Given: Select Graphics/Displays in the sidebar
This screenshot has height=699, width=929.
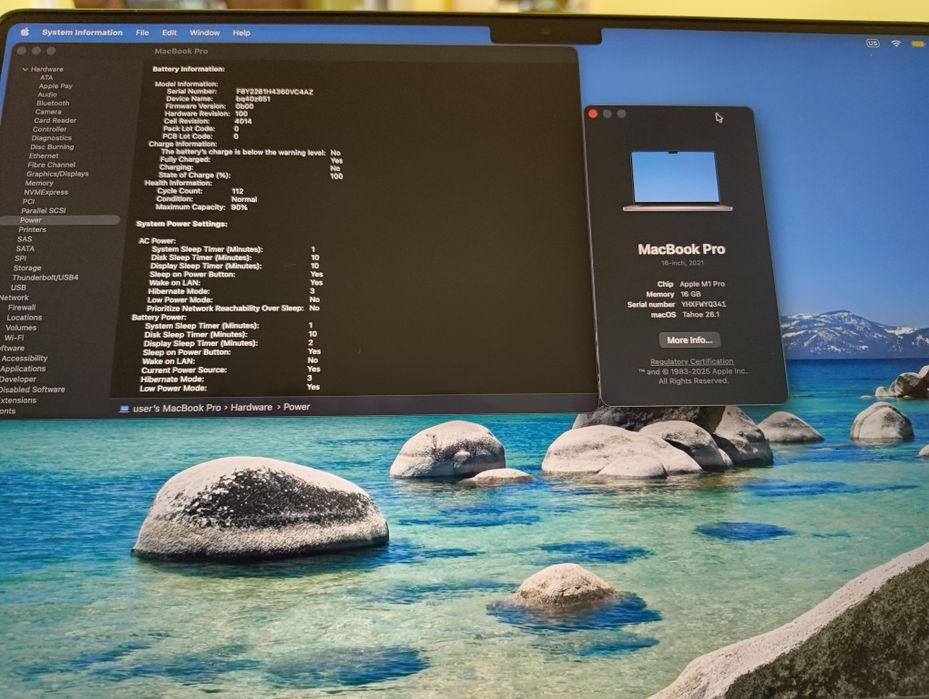Looking at the screenshot, I should click(57, 174).
